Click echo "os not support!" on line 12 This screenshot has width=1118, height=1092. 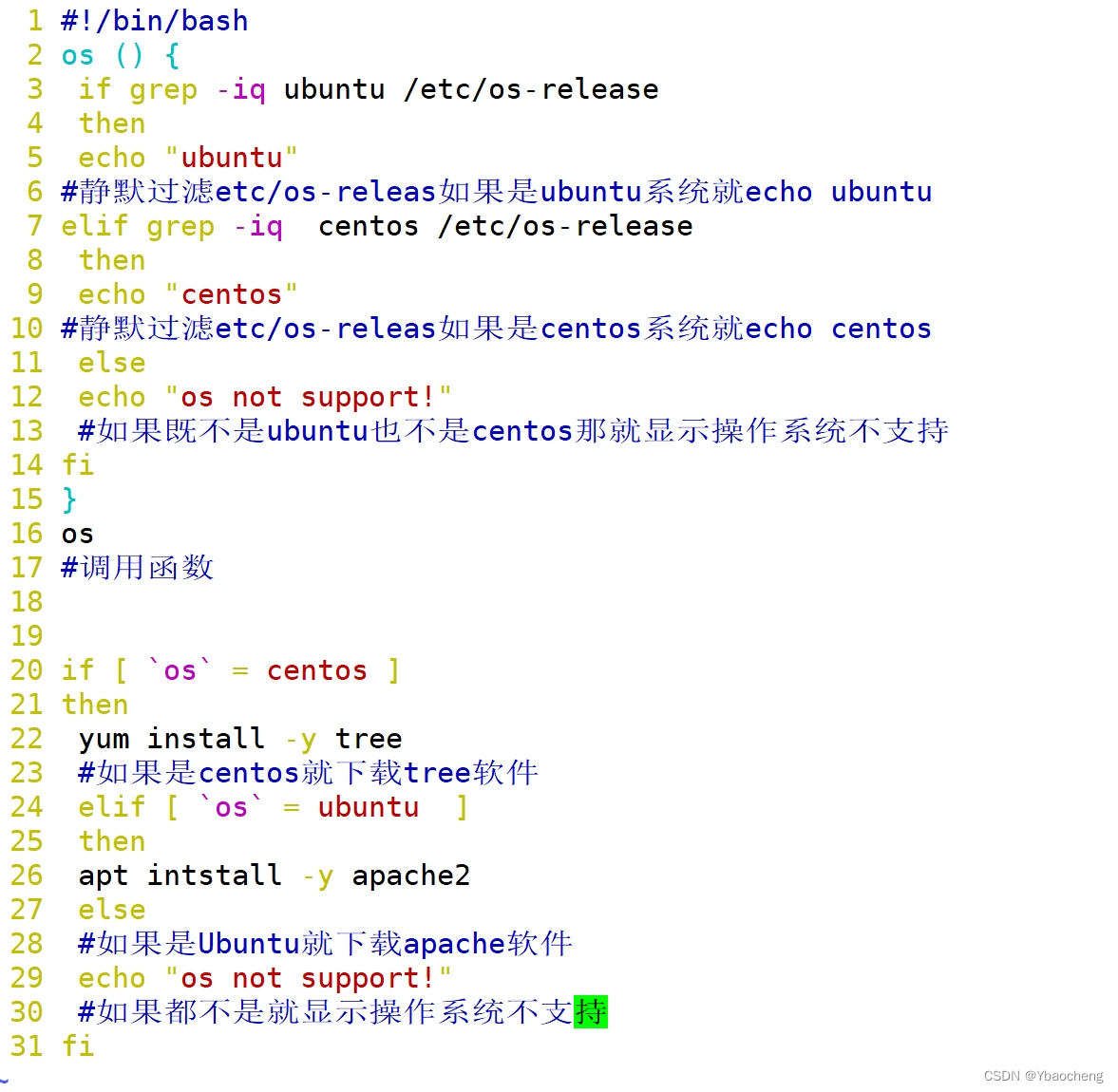(x=265, y=398)
